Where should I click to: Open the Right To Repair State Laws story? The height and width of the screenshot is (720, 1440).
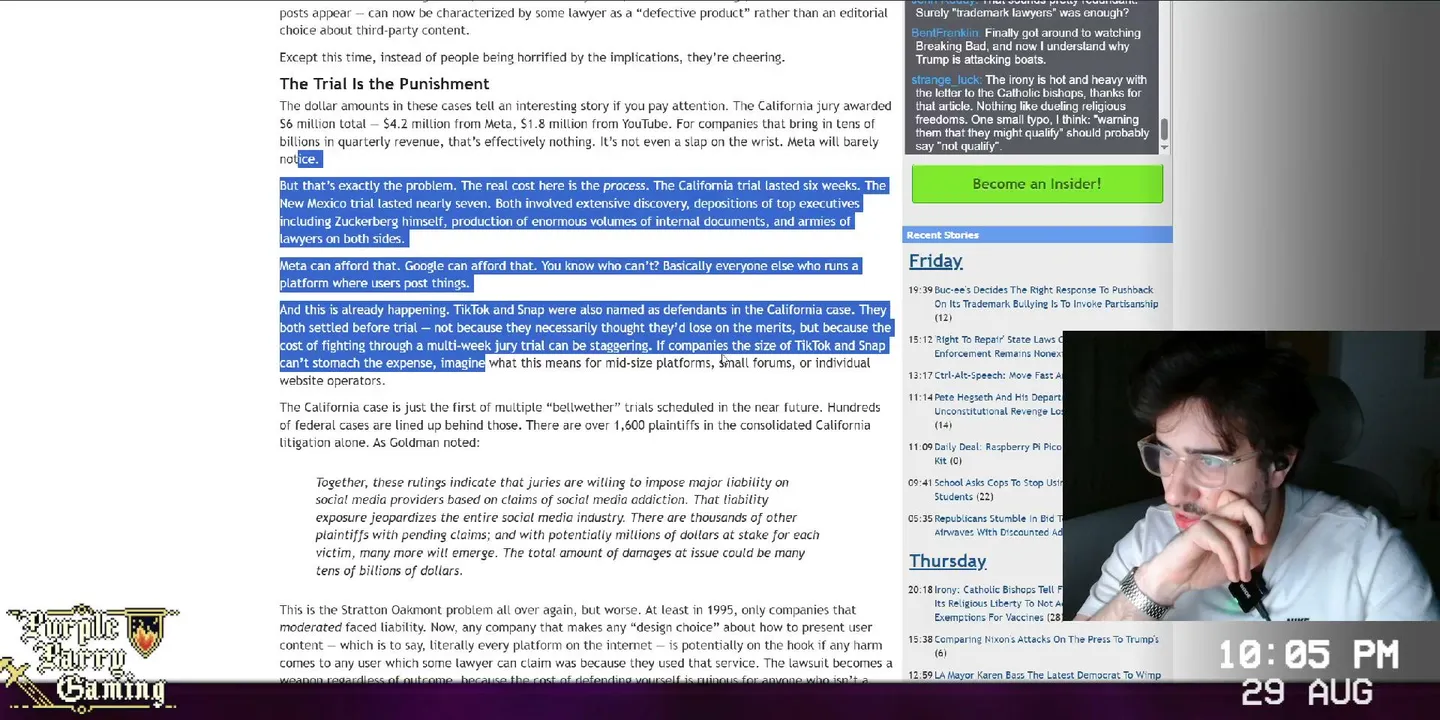pyautogui.click(x=998, y=346)
